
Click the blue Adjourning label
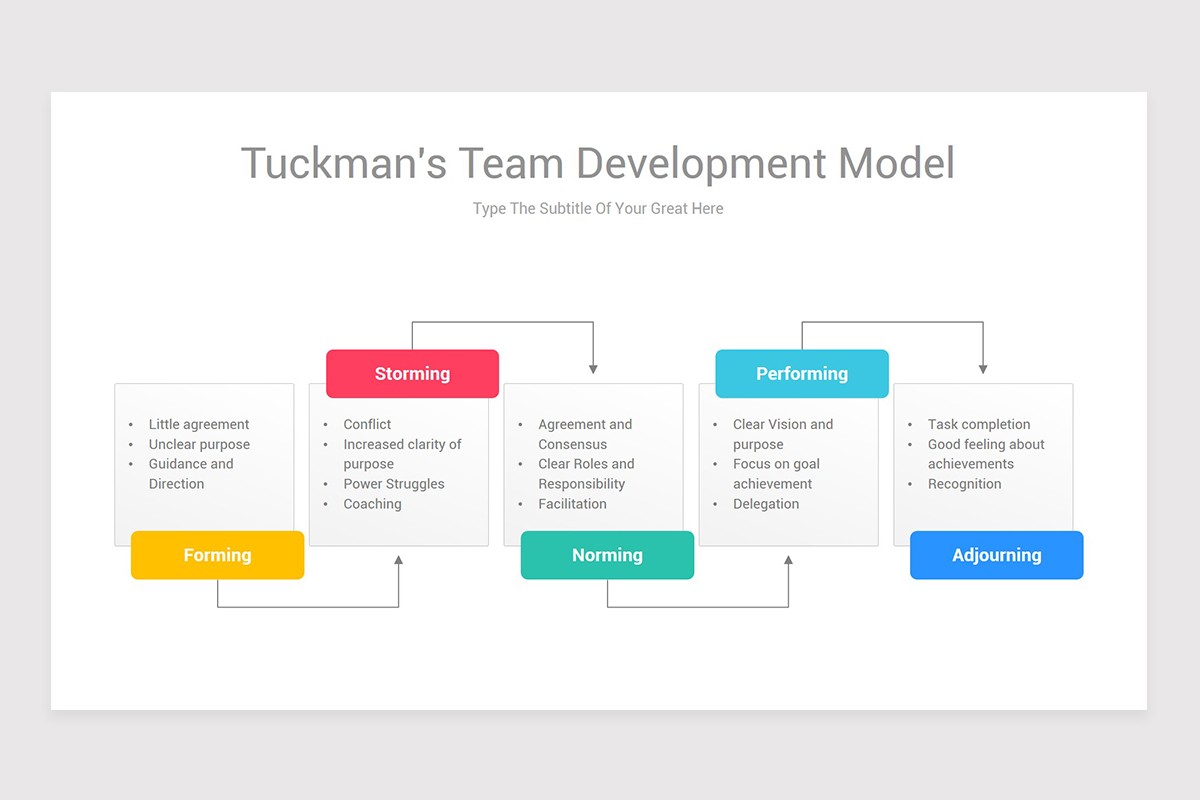tap(997, 555)
